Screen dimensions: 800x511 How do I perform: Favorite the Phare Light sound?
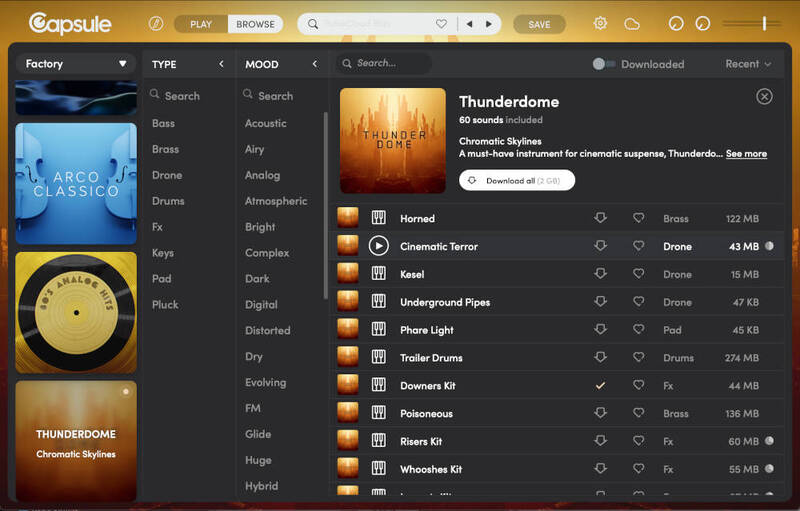(x=638, y=329)
